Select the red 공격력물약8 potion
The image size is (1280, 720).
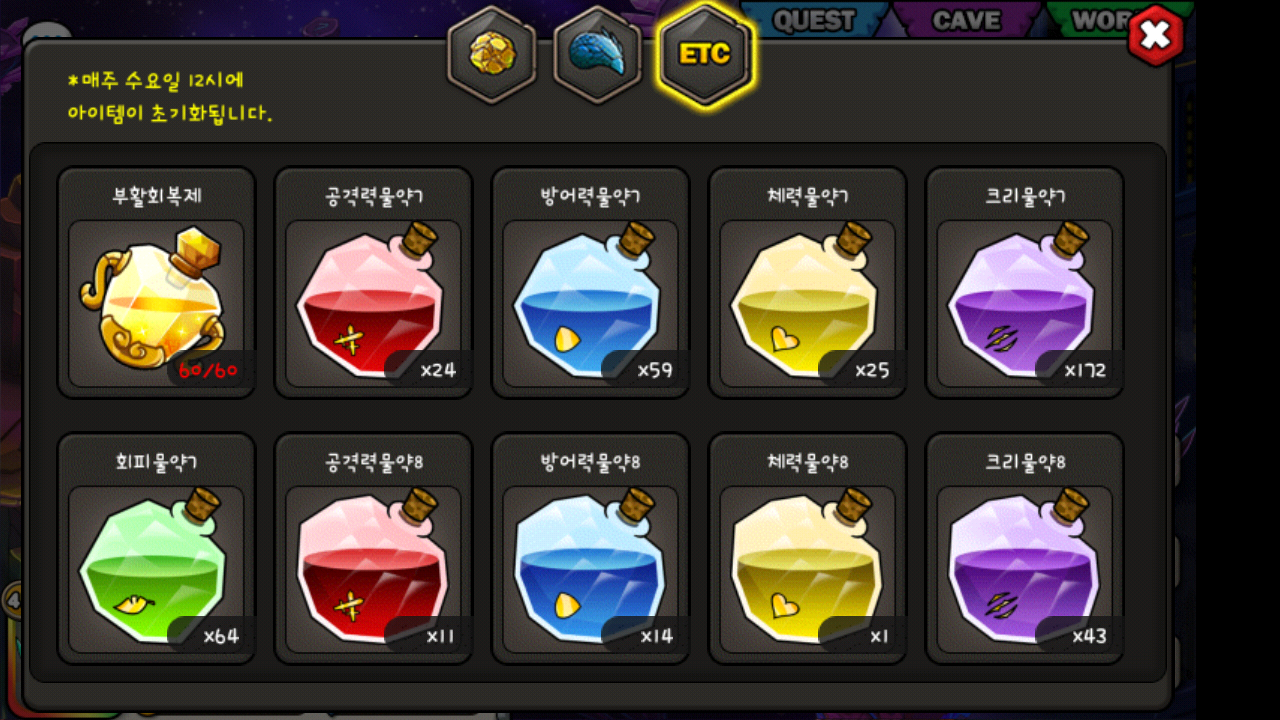[x=373, y=549]
